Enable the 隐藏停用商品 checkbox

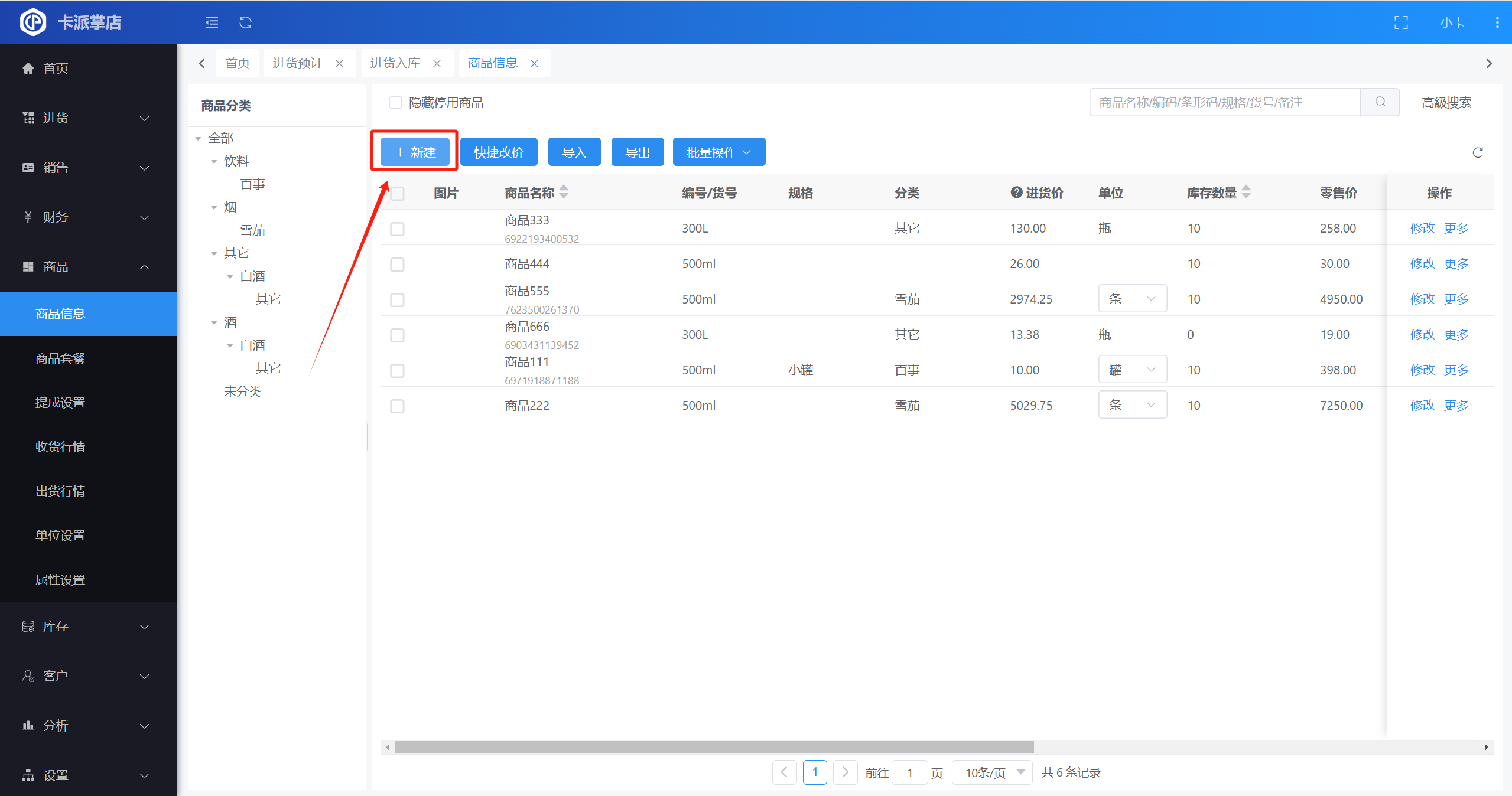click(x=395, y=103)
